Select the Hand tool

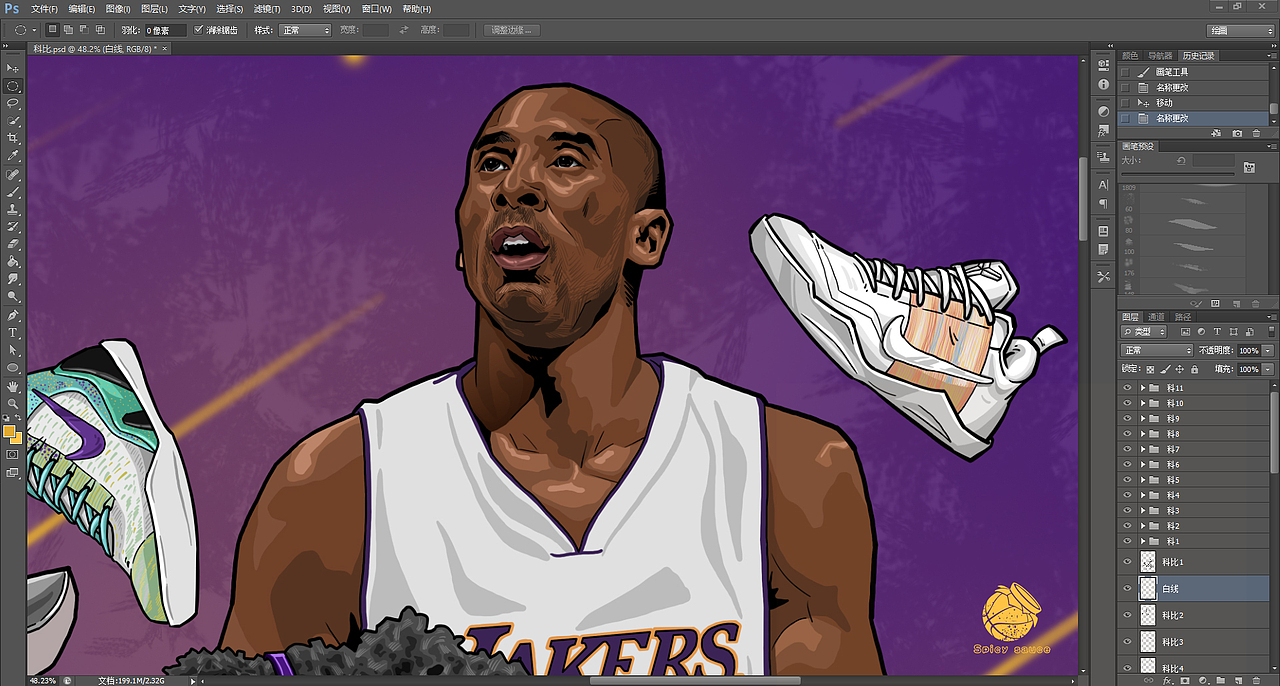click(x=13, y=385)
